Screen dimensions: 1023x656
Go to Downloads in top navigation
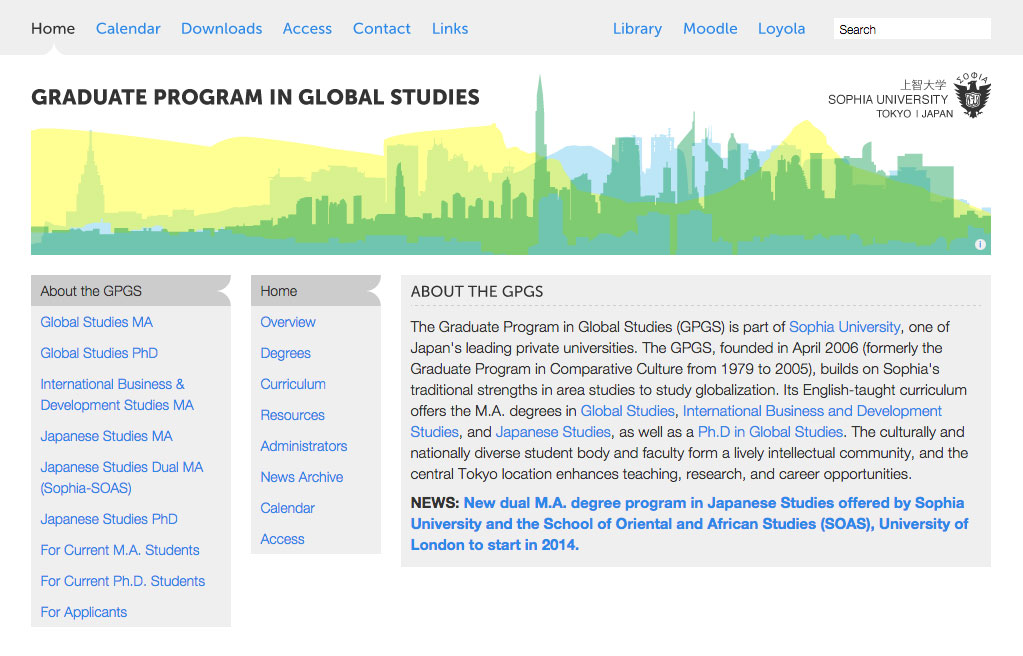(x=222, y=29)
